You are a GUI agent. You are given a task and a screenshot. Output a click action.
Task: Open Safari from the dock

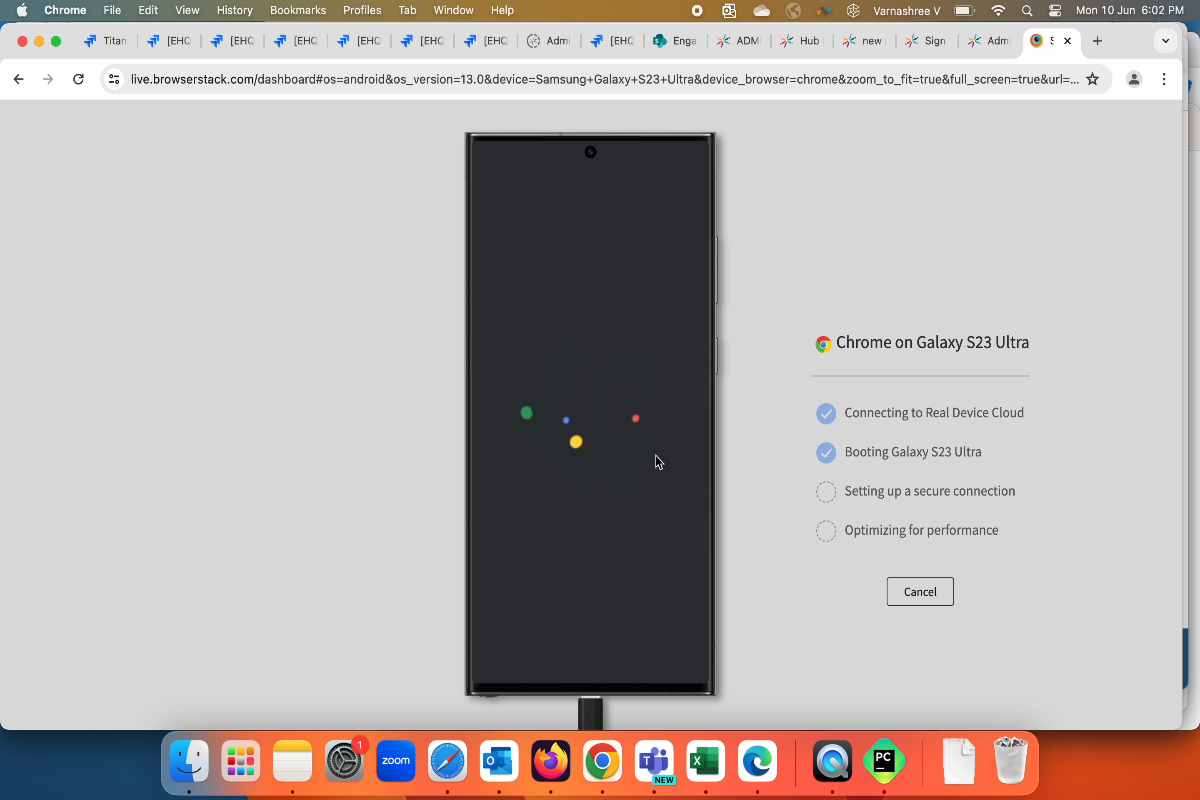(448, 761)
